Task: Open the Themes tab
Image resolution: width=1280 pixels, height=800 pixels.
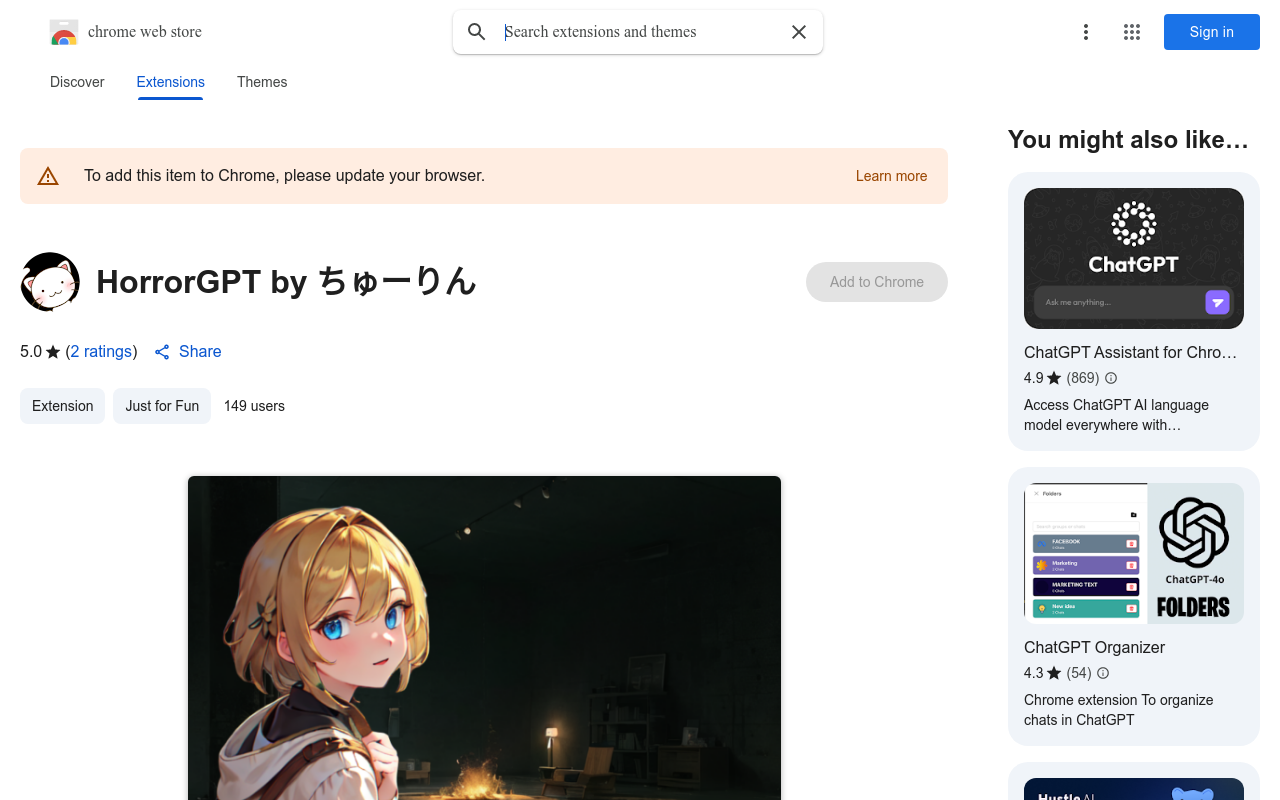Action: tap(262, 82)
